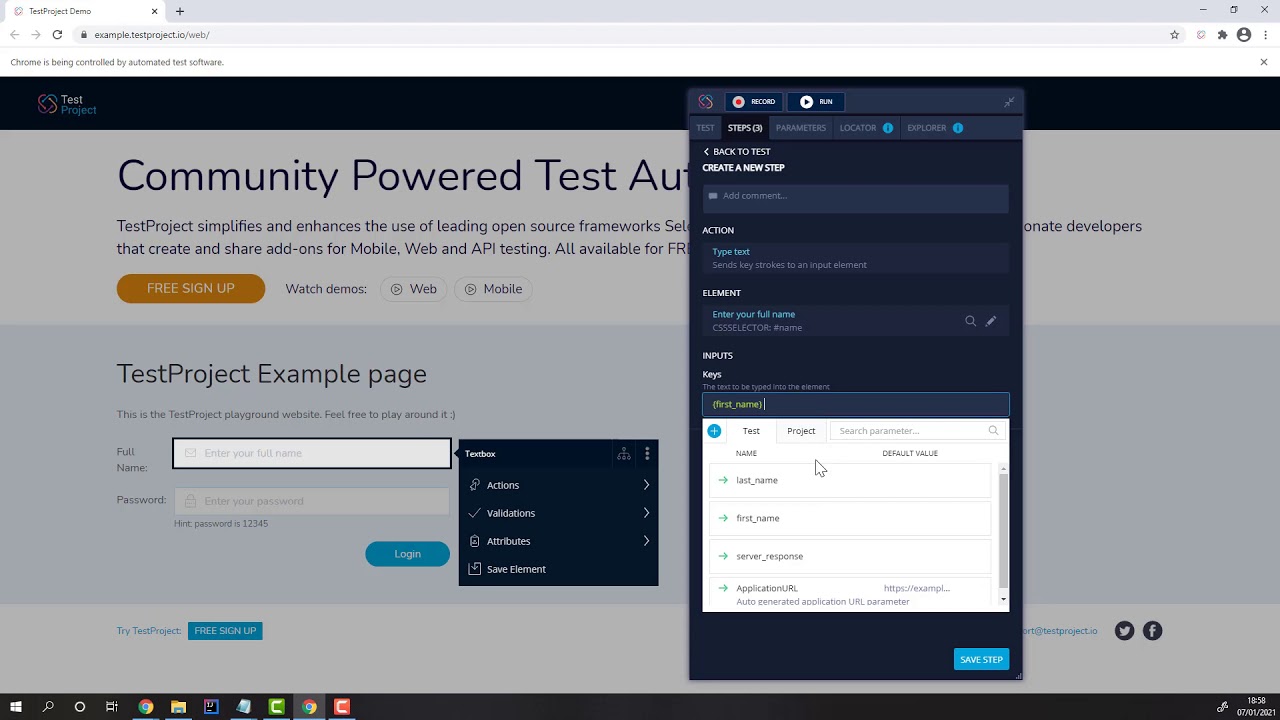Viewport: 1280px width, 720px height.
Task: Click the Login button
Action: (x=407, y=554)
